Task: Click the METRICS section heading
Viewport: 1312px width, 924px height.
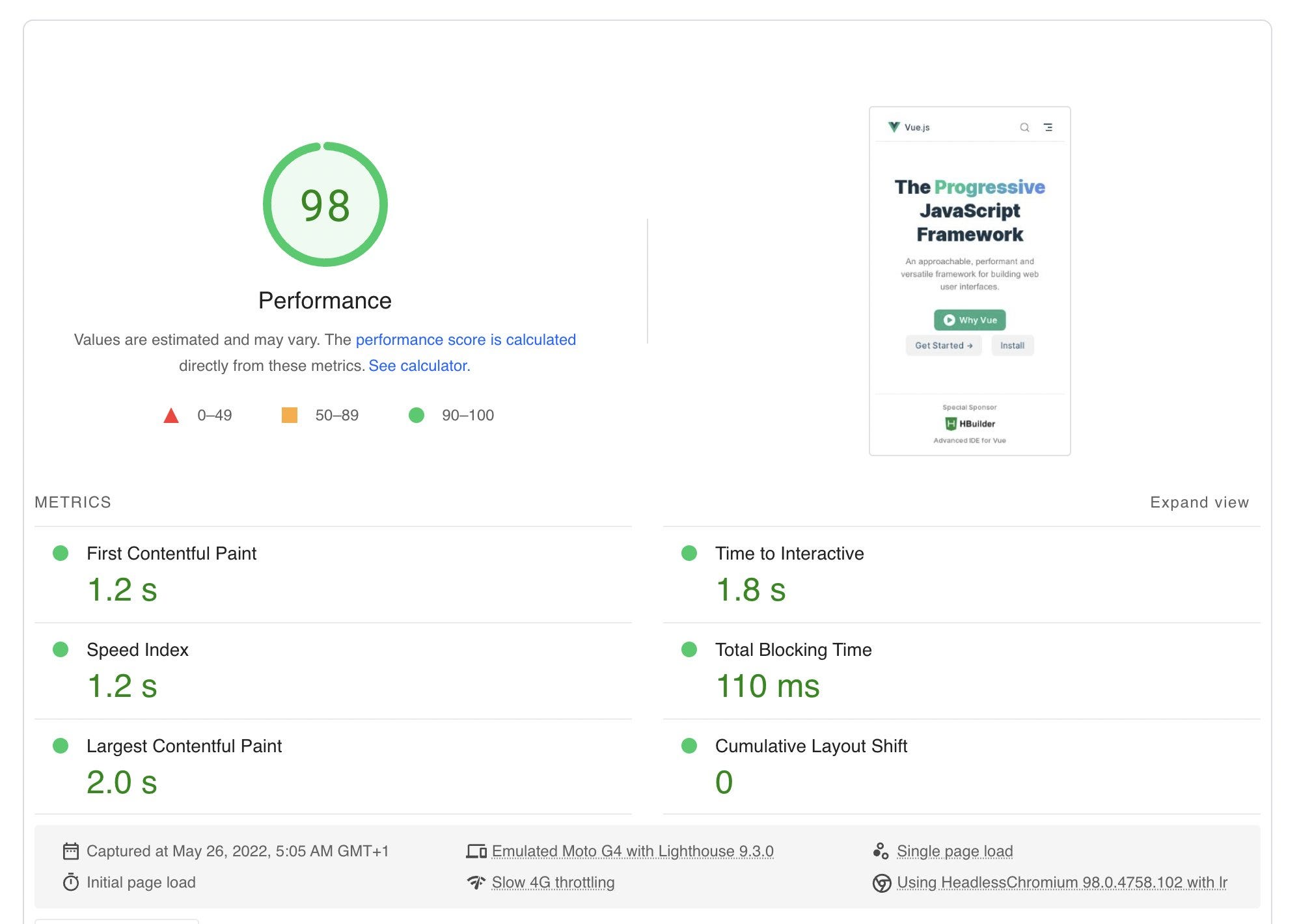Action: pyautogui.click(x=73, y=502)
